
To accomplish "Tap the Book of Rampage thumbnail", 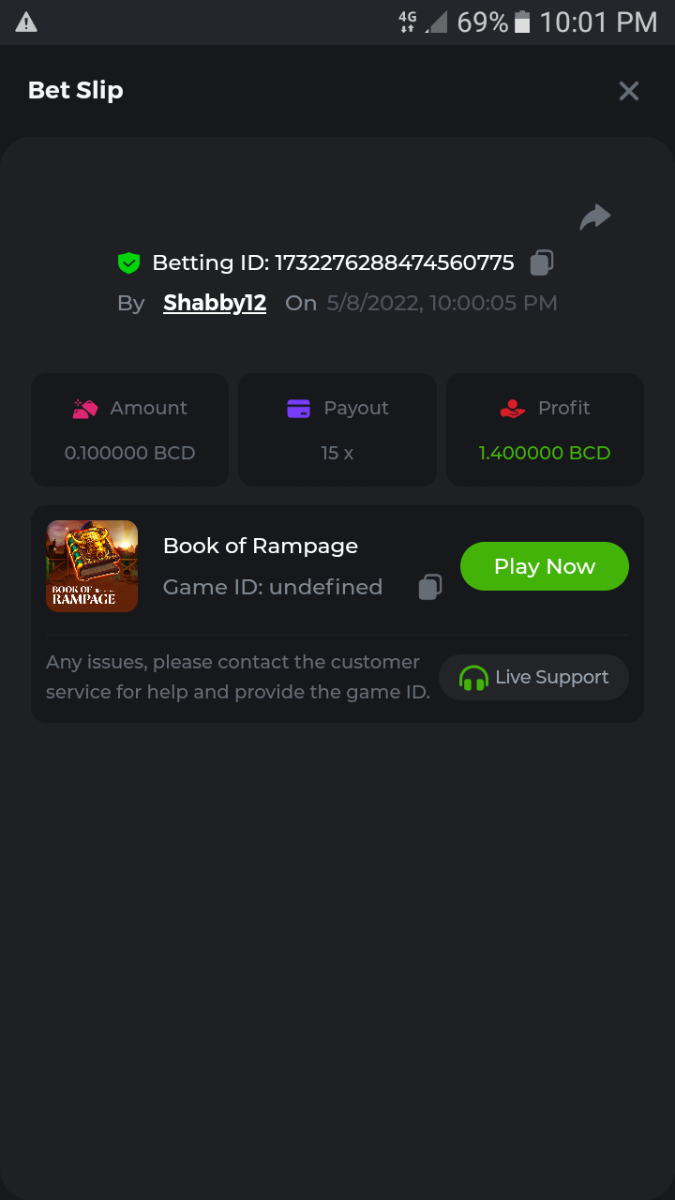I will point(92,566).
